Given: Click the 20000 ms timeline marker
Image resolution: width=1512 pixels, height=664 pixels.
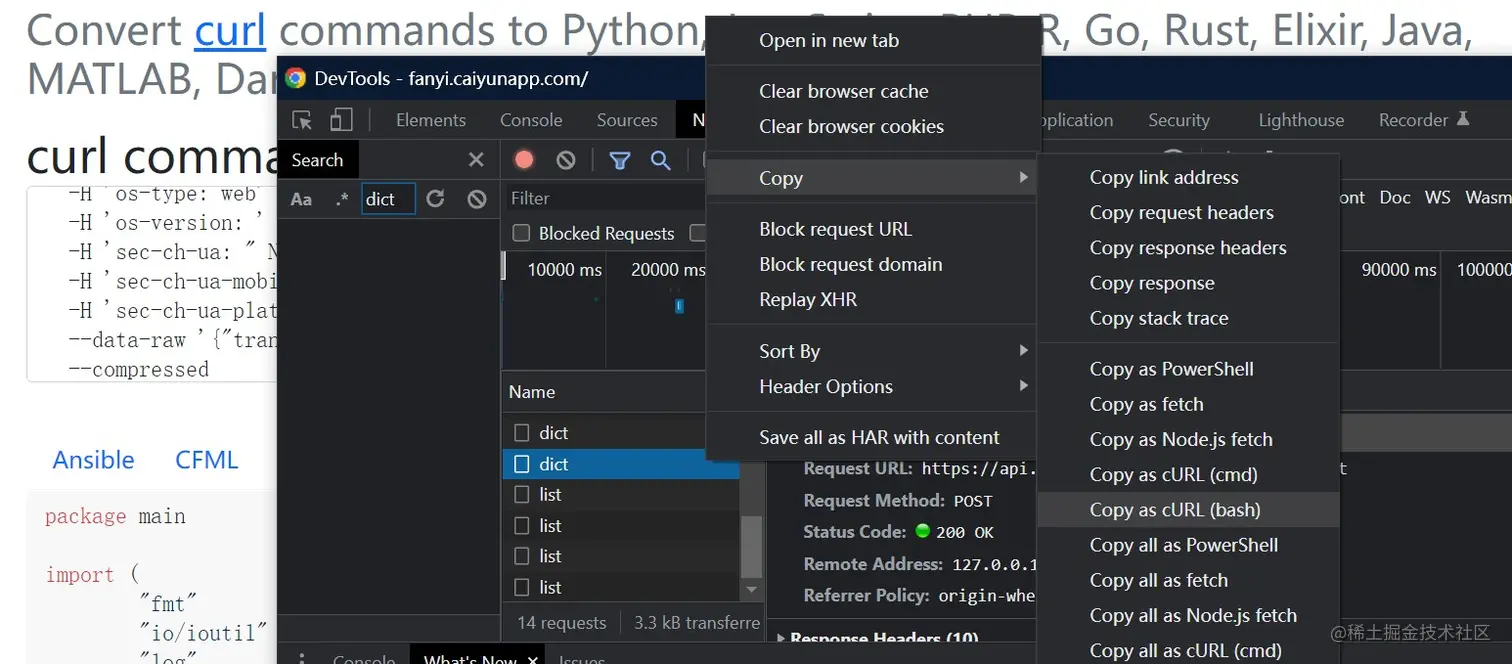Looking at the screenshot, I should click(668, 269).
